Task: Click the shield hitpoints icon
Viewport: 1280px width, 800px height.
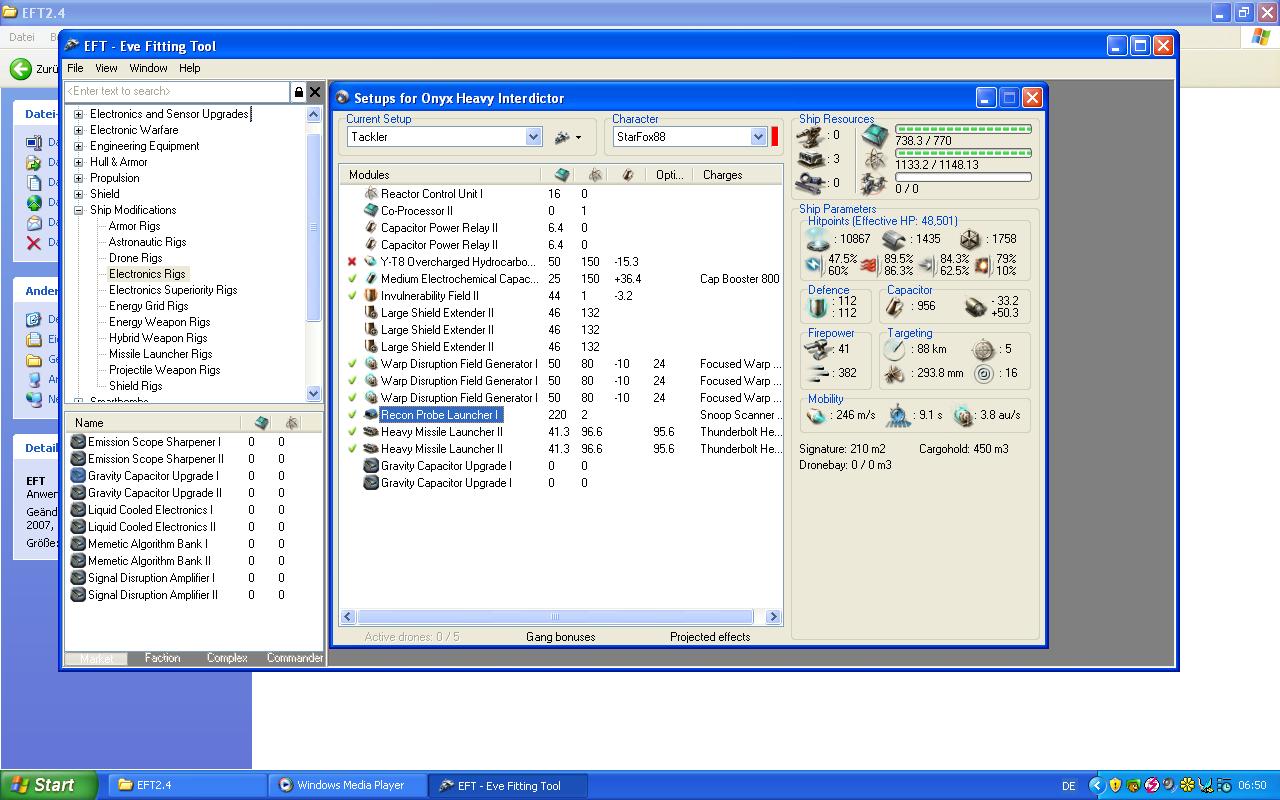Action: pos(818,239)
